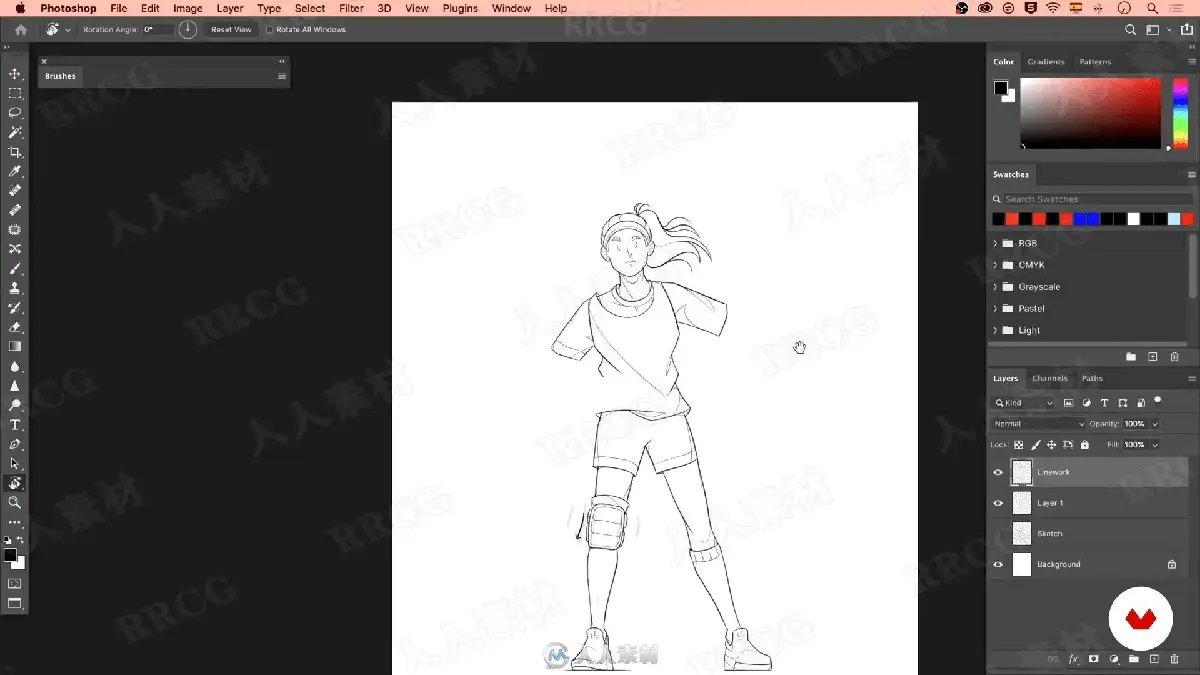The width and height of the screenshot is (1200, 675).
Task: Select the Brush tool in toolbar
Action: (x=15, y=269)
